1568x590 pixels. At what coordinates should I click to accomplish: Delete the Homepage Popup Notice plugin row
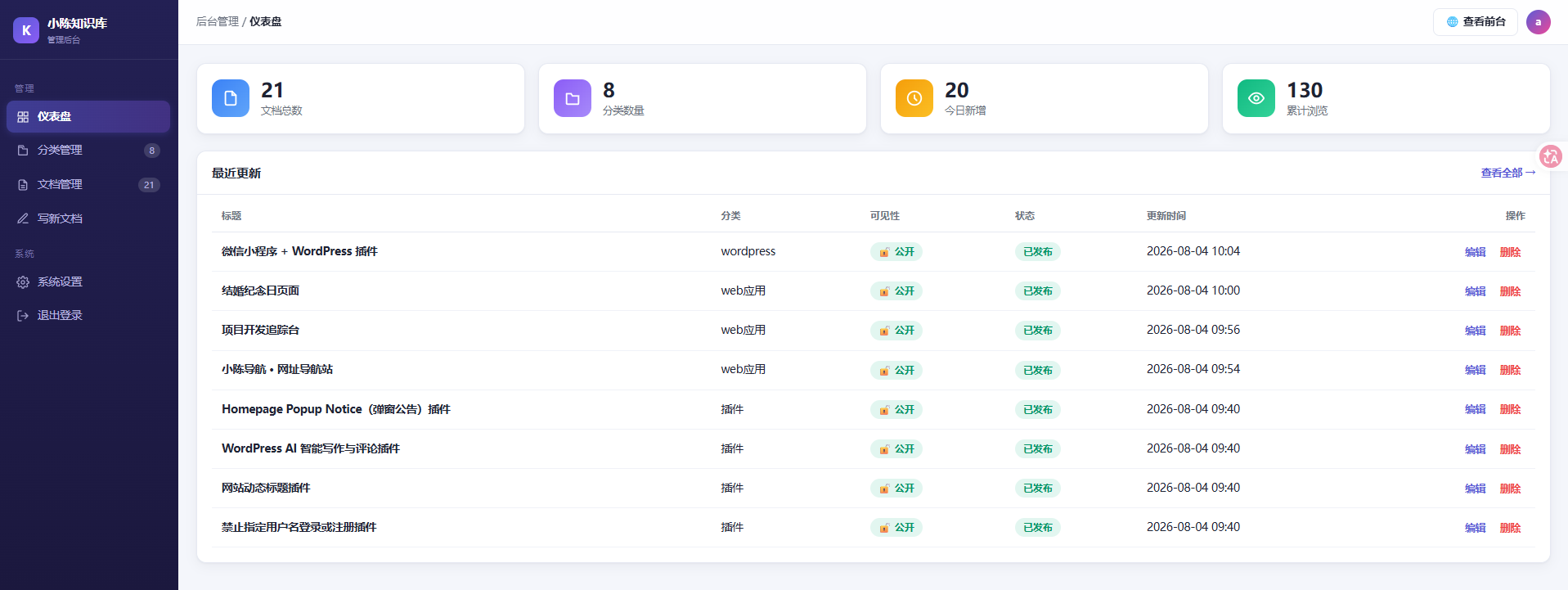(x=1511, y=409)
